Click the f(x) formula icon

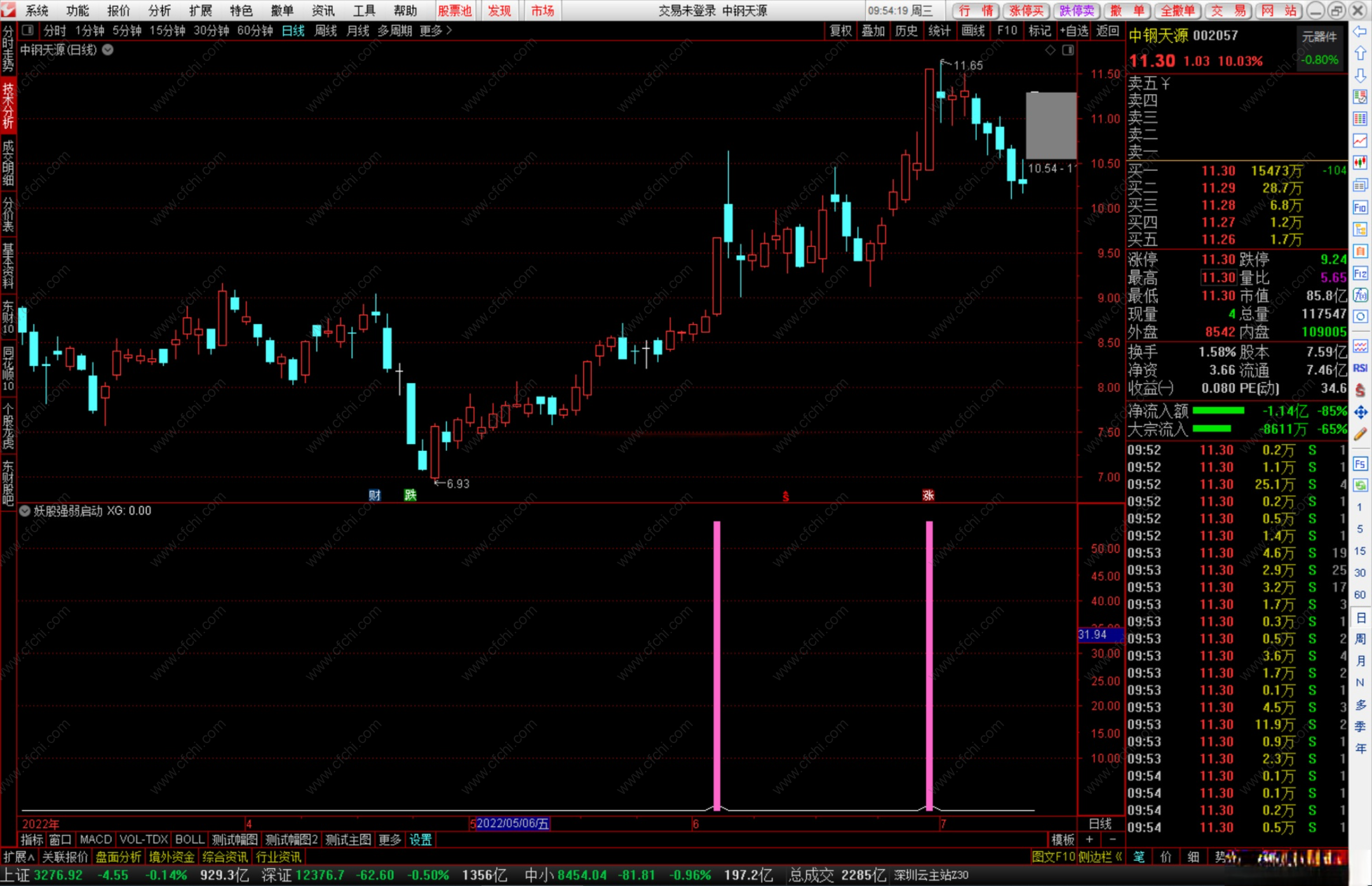click(1360, 295)
